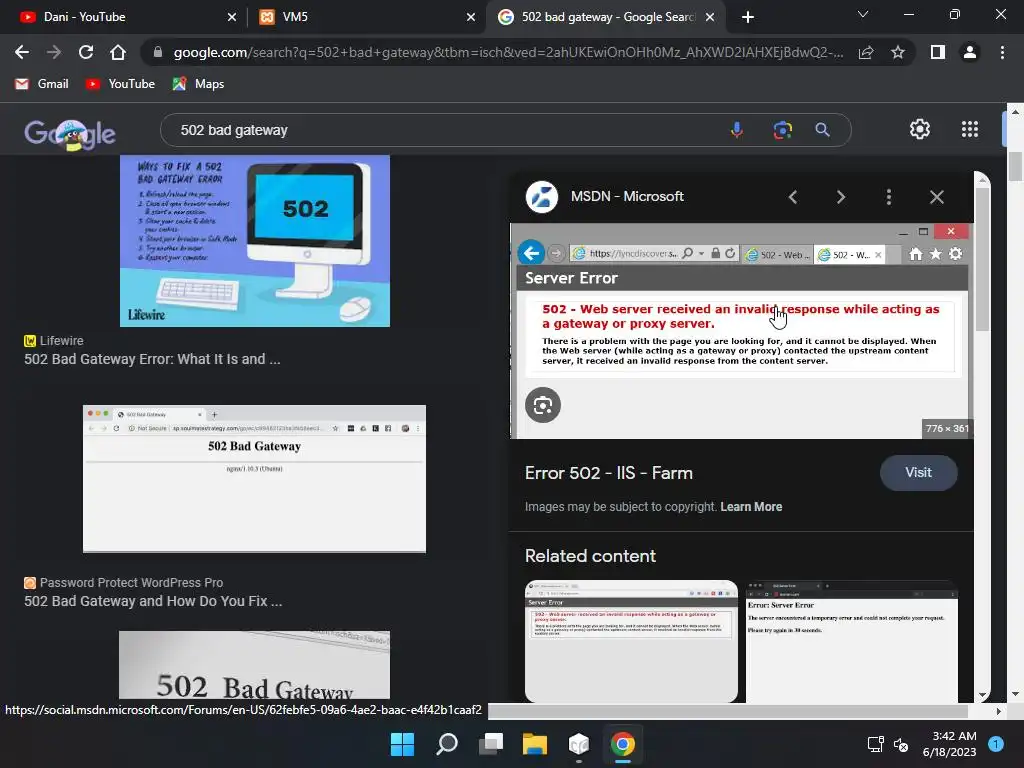This screenshot has width=1024, height=768.
Task: Open the Lifewire 502 computer image
Action: point(255,240)
